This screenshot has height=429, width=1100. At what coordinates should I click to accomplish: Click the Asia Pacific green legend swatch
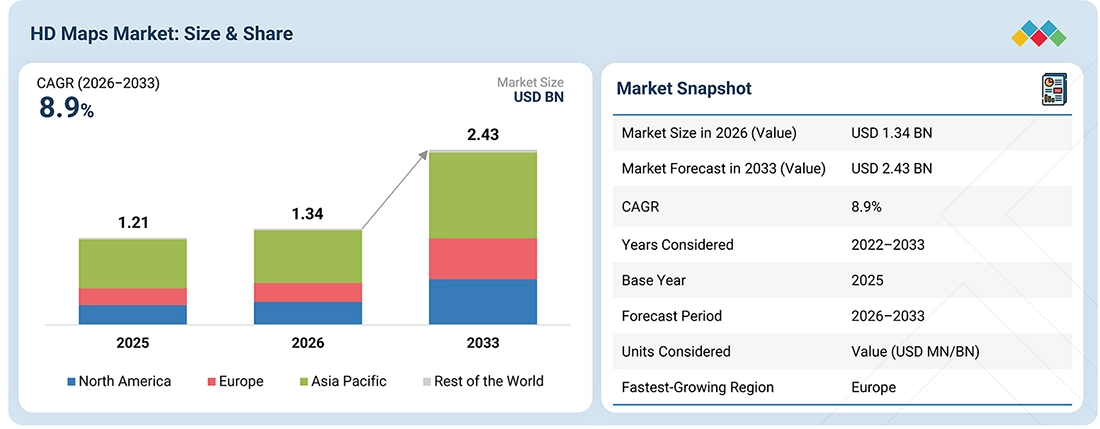(304, 382)
